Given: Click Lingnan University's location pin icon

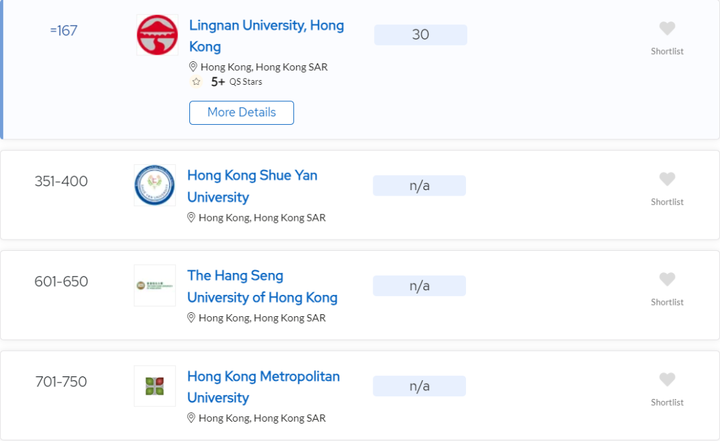Looking at the screenshot, I should 193,67.
